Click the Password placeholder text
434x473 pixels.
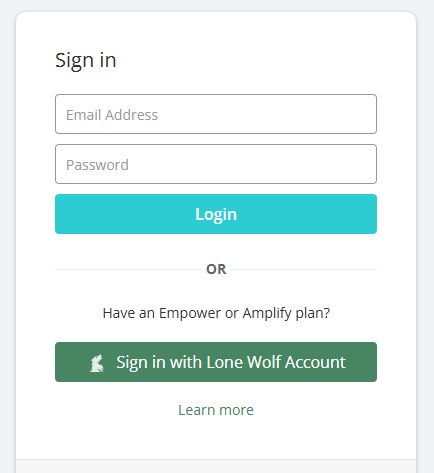pyautogui.click(x=97, y=165)
